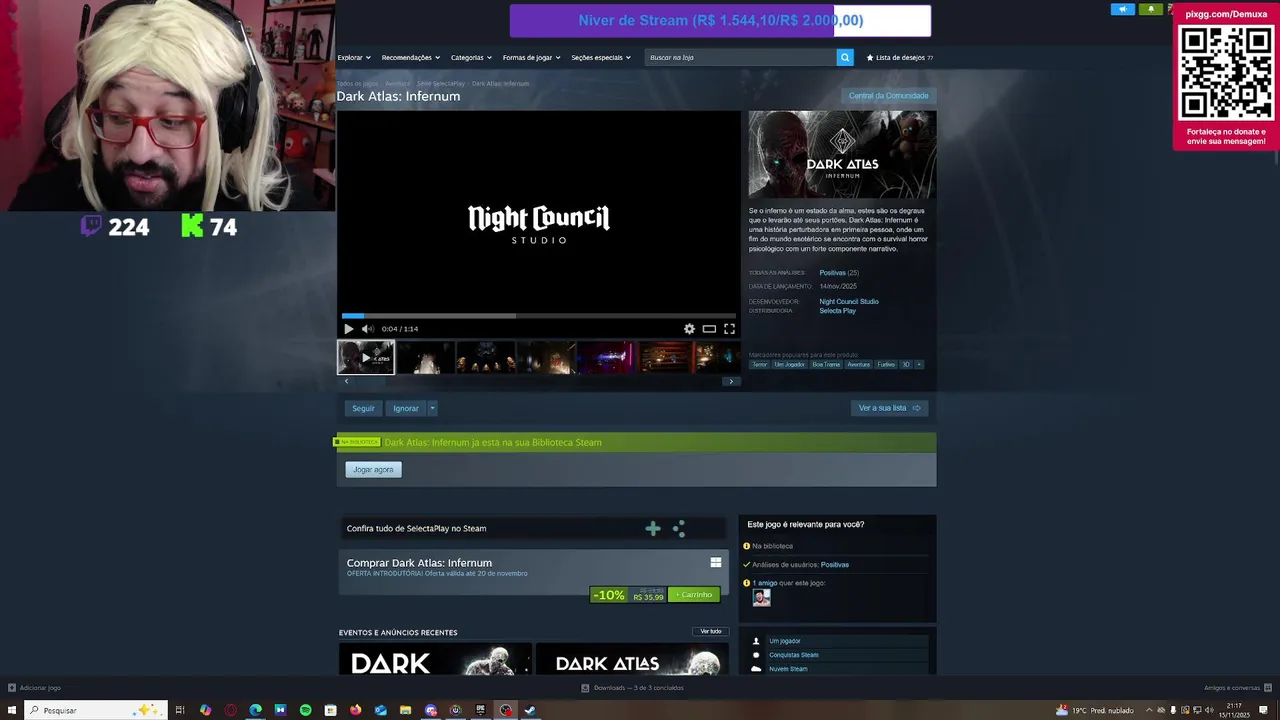
Task: Open Spotify from the taskbar
Action: pos(305,710)
